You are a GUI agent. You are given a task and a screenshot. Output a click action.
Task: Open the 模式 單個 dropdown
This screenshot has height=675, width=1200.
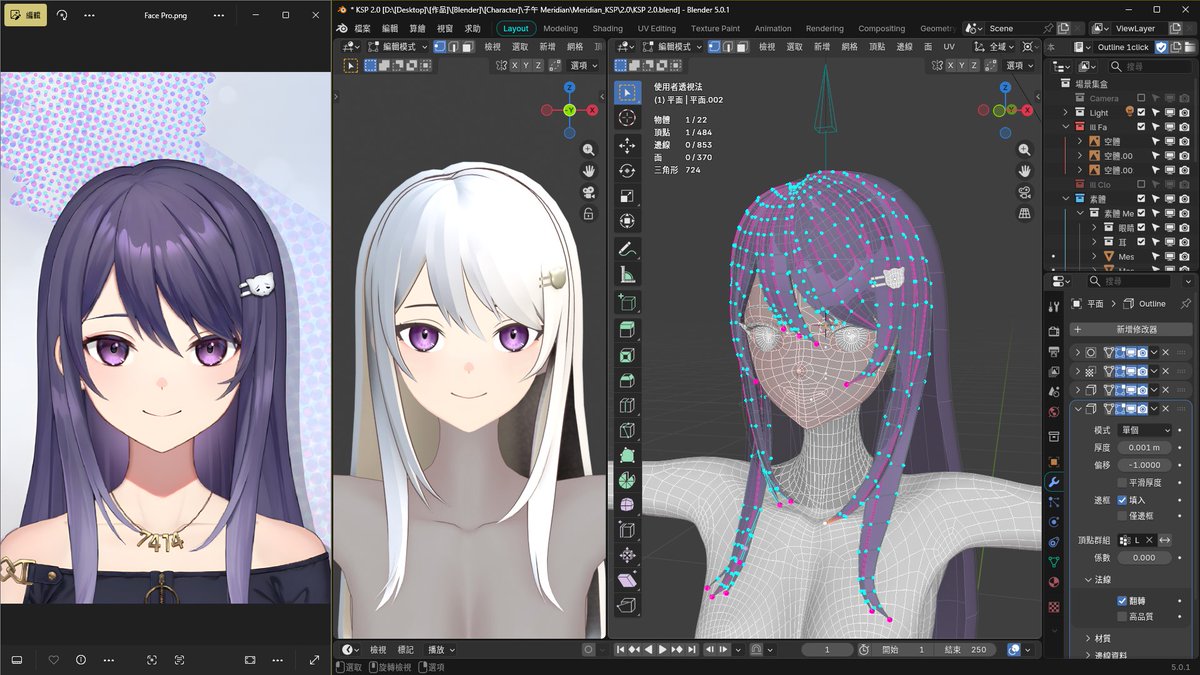tap(1144, 430)
